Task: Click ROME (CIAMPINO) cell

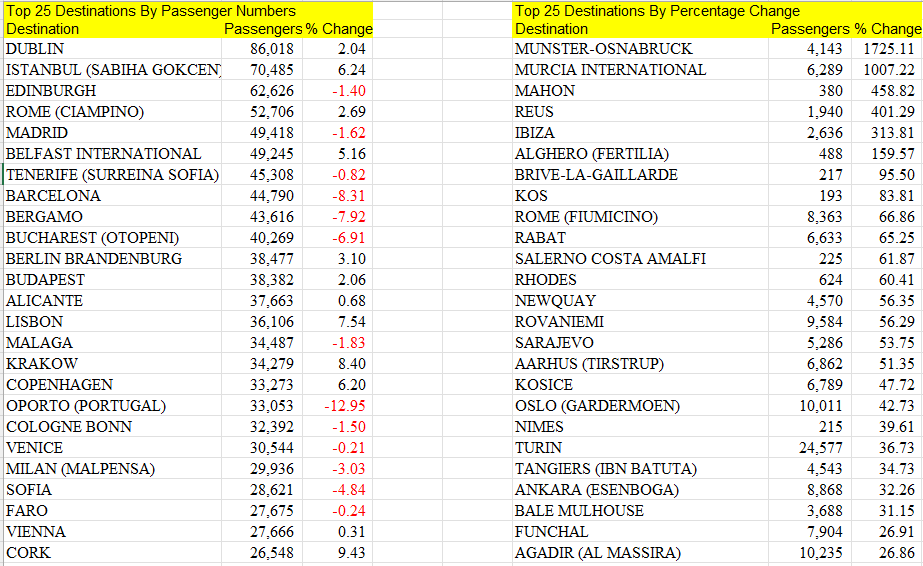Action: [112, 112]
